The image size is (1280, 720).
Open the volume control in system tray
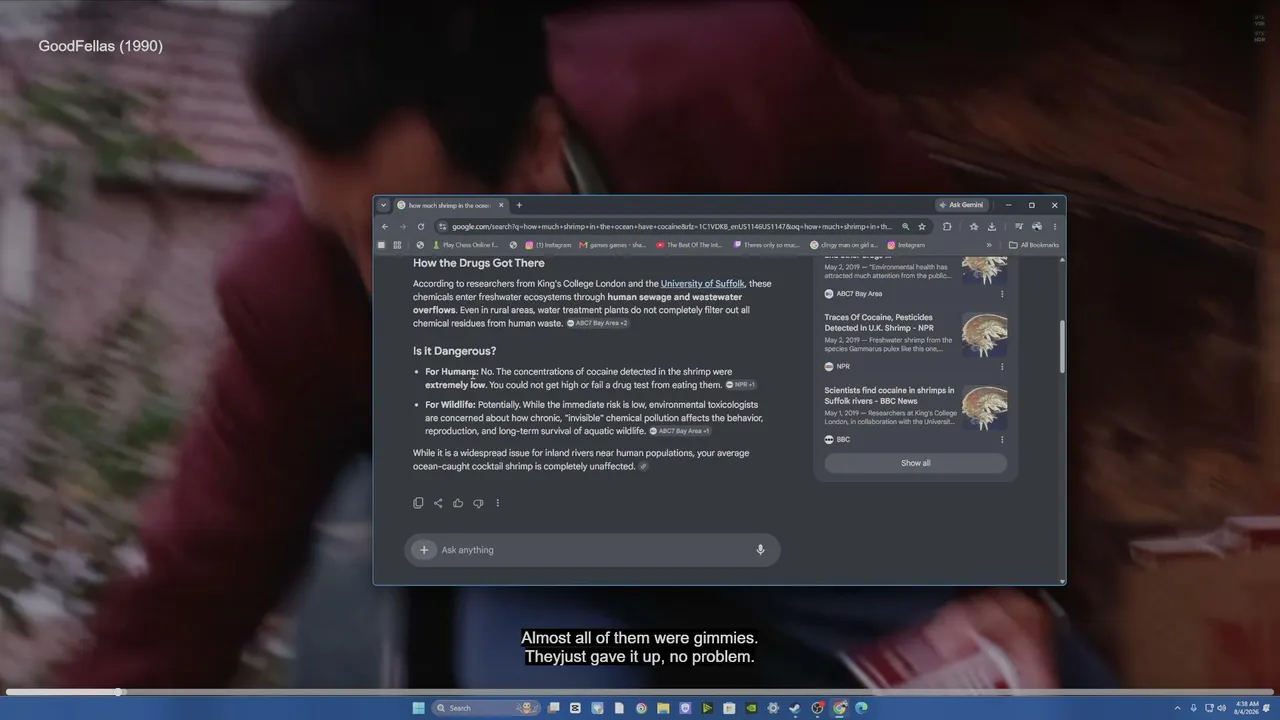(x=1221, y=708)
